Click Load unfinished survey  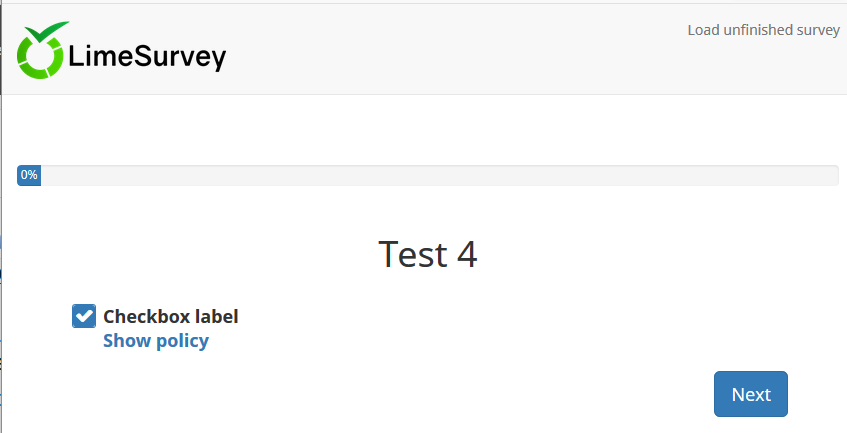tap(763, 30)
